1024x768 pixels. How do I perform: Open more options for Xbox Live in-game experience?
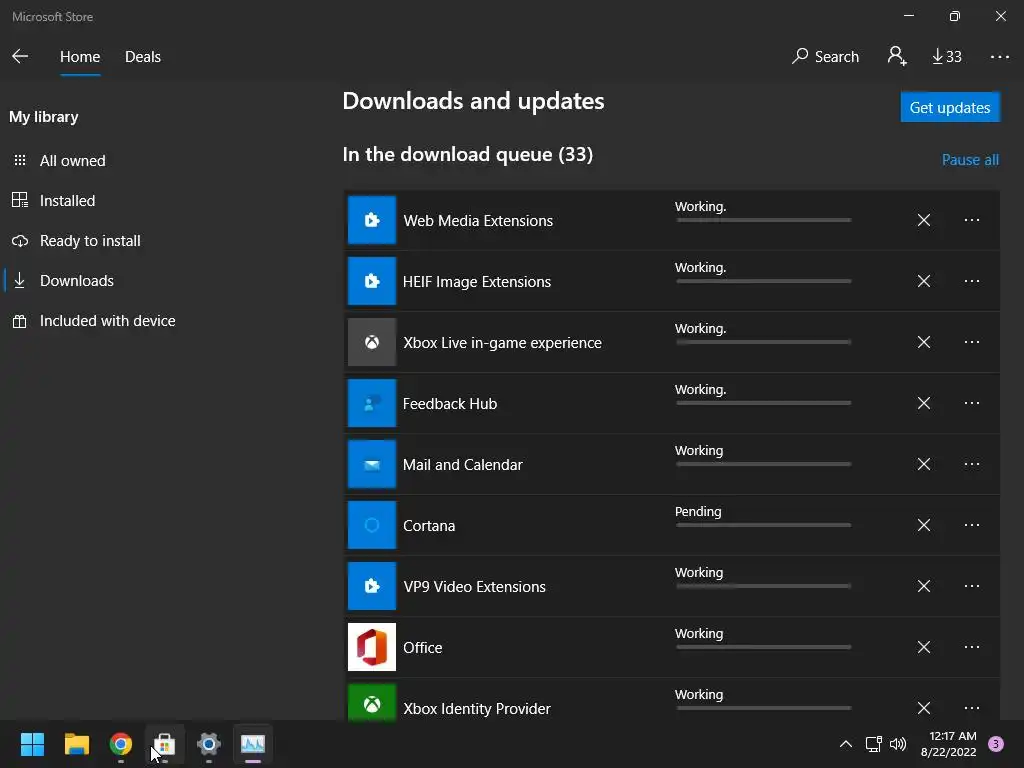(x=972, y=342)
